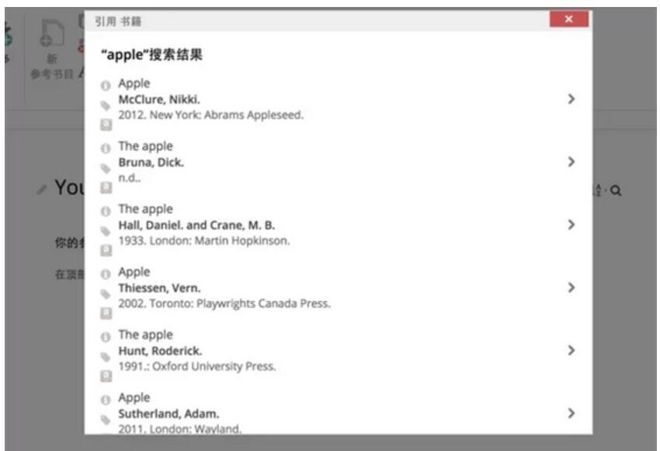Click info icon beside Thiessen, Vern's Apple
Screen dimensions: 660x451
point(106,275)
